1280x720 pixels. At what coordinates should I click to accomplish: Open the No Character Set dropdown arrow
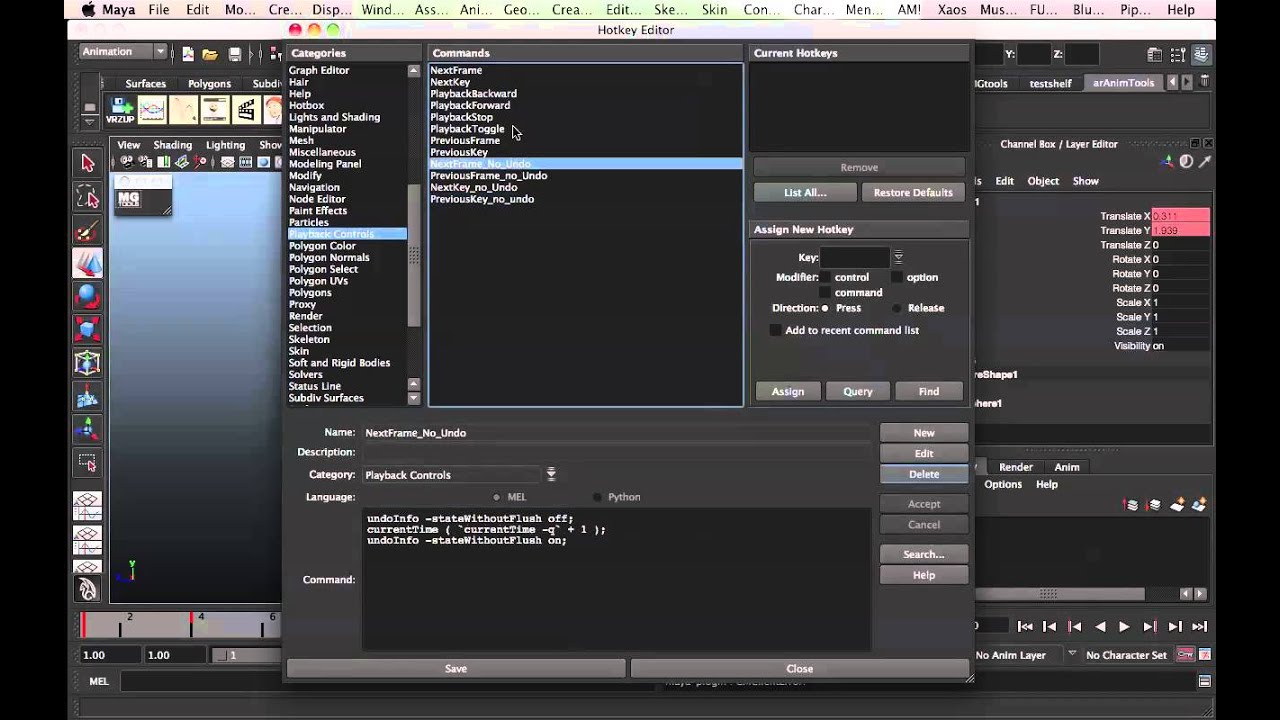(1072, 654)
